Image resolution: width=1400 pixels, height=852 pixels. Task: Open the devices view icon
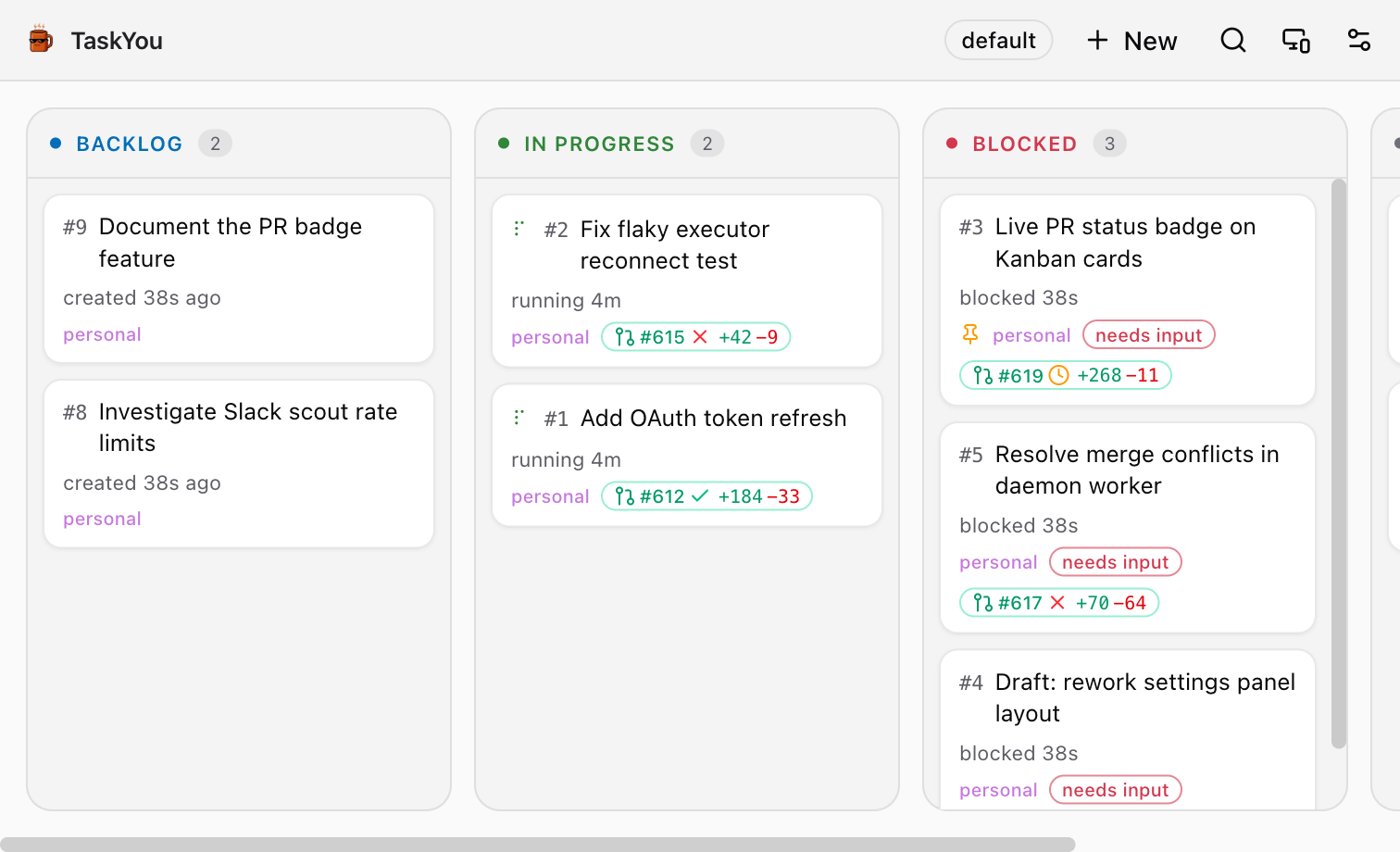pos(1295,41)
